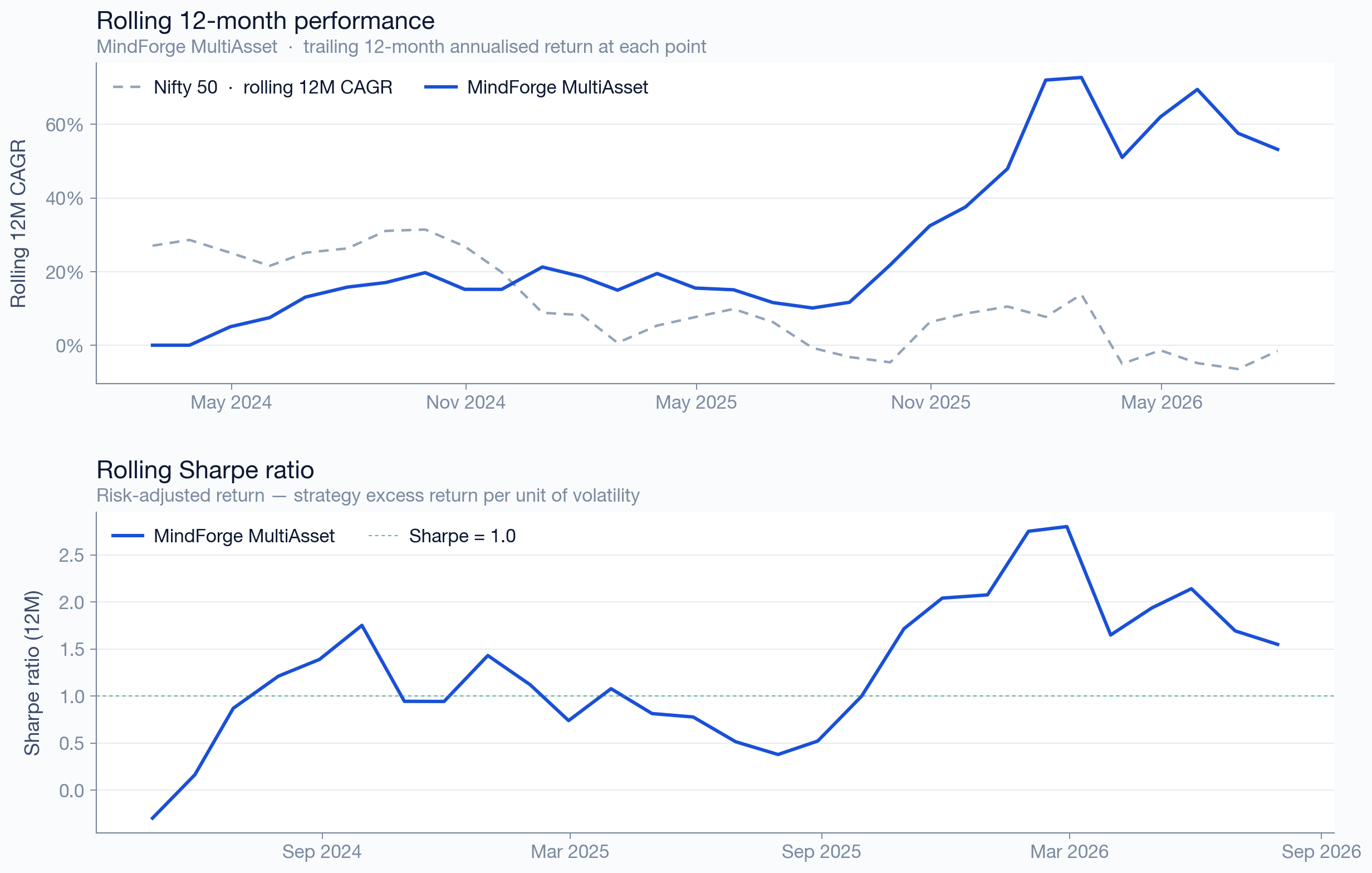Select the 'Rolling Sharpe ratio' heading
This screenshot has width=1372, height=873.
205,470
